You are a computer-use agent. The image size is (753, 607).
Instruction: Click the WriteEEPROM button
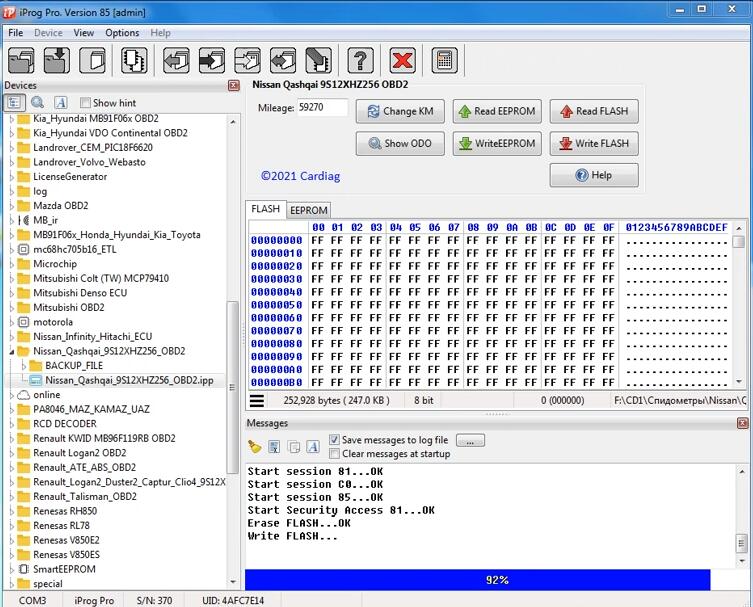pyautogui.click(x=497, y=144)
